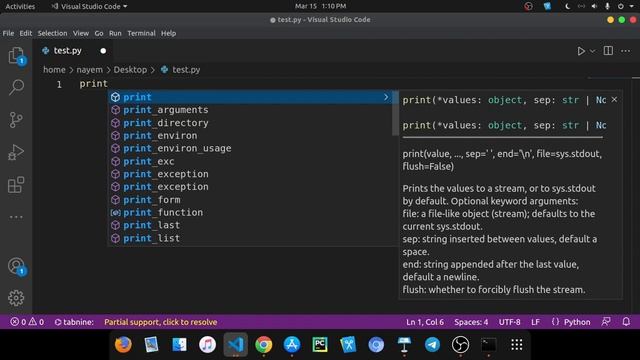The image size is (640, 360).
Task: Click the suggestion list scrollbar
Action: point(395,113)
